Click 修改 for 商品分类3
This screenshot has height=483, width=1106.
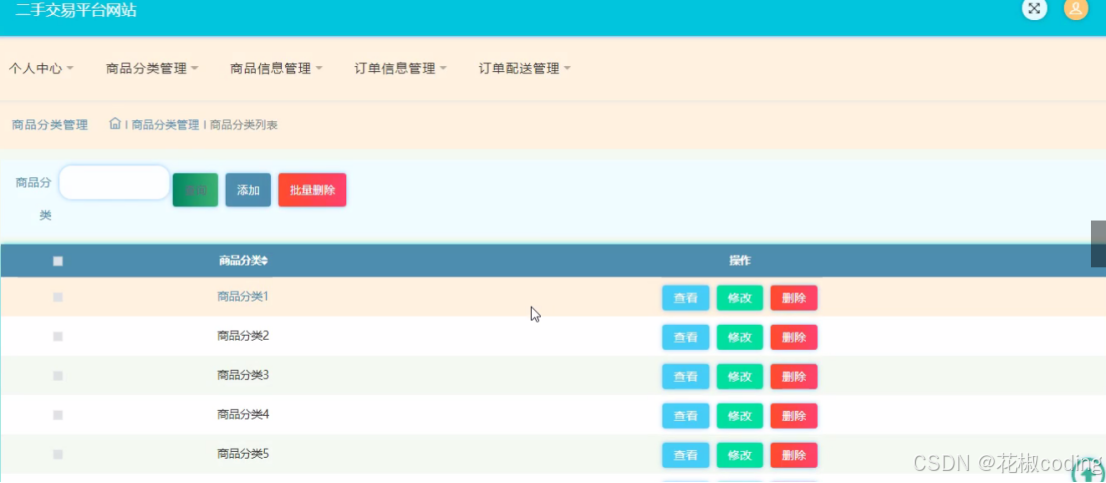740,377
